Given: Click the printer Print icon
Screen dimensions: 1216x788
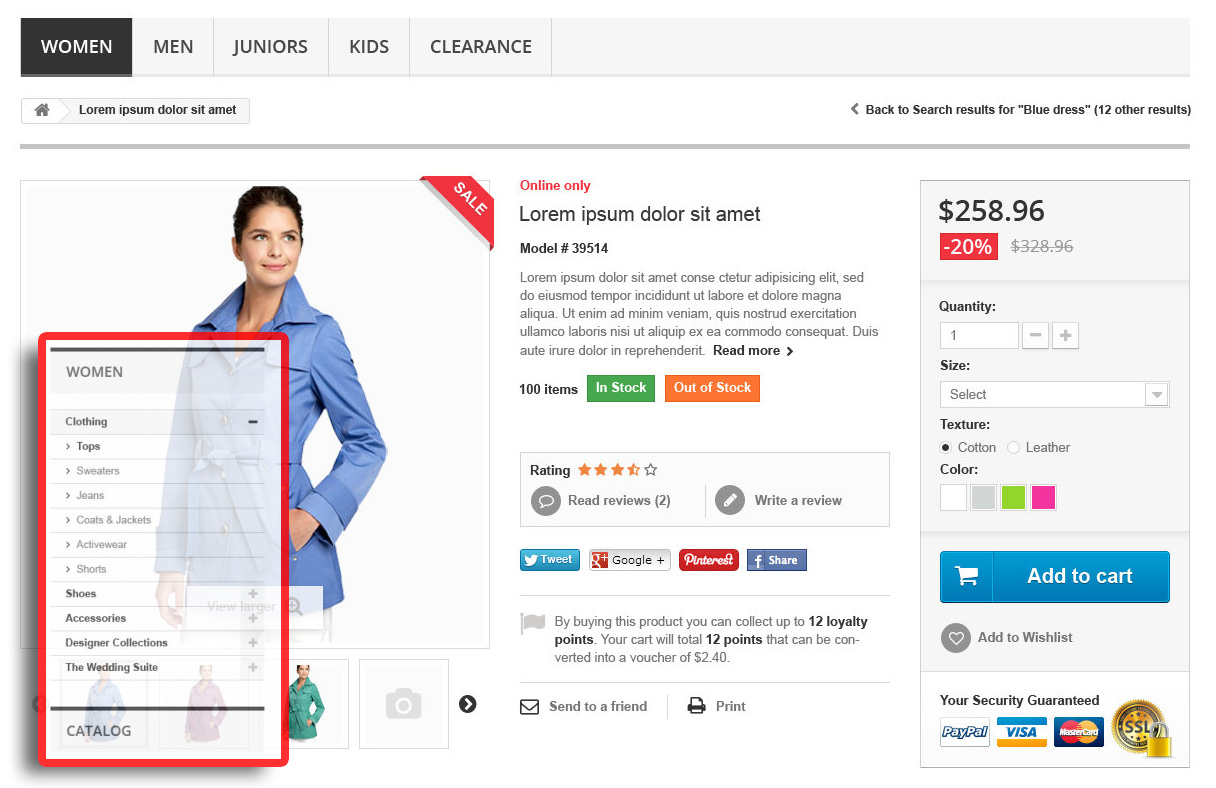Looking at the screenshot, I should [x=696, y=706].
